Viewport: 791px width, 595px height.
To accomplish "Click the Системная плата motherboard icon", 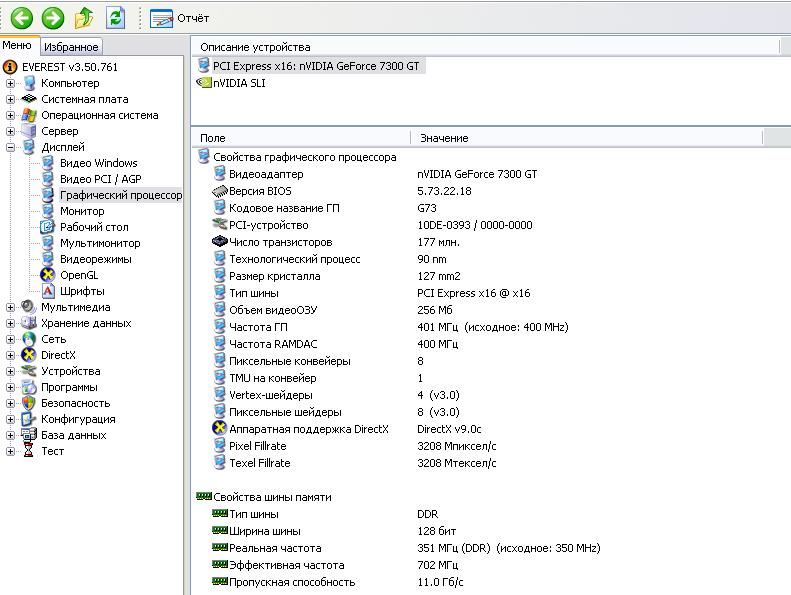I will click(29, 99).
